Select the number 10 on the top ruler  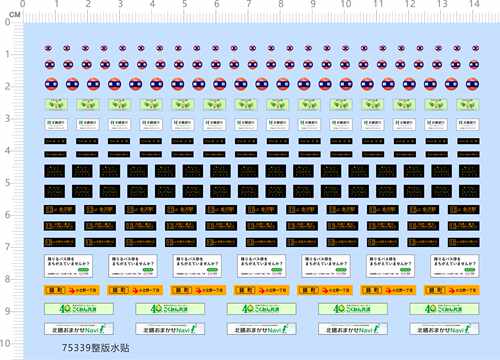point(345,4)
